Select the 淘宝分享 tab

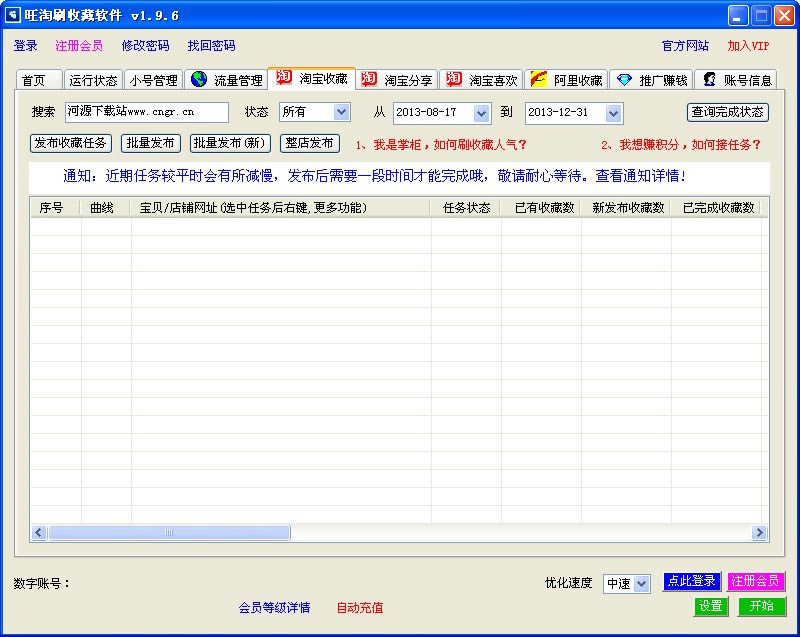pos(397,80)
